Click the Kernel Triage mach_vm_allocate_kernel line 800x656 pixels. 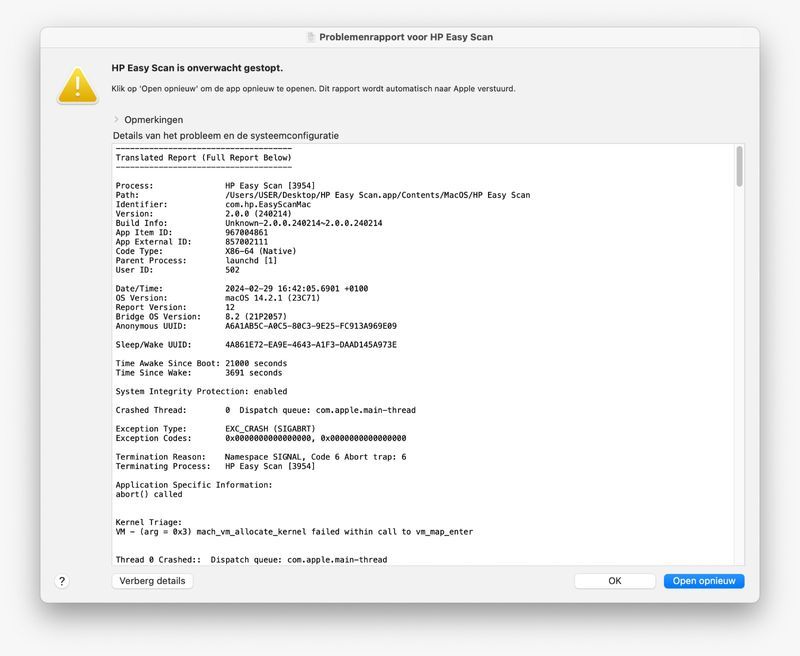[x=294, y=532]
